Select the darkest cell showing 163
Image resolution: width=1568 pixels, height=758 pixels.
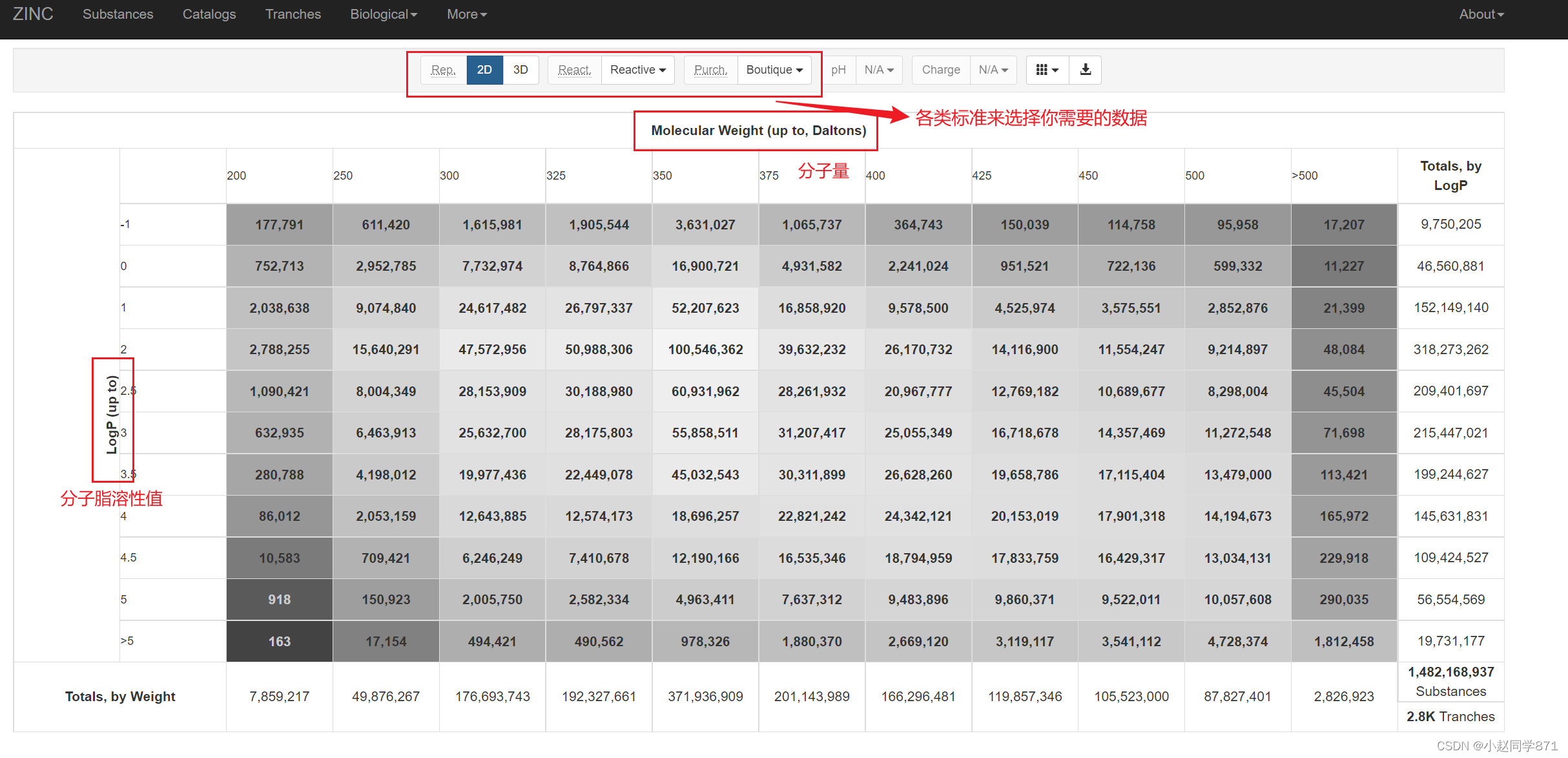coord(279,641)
